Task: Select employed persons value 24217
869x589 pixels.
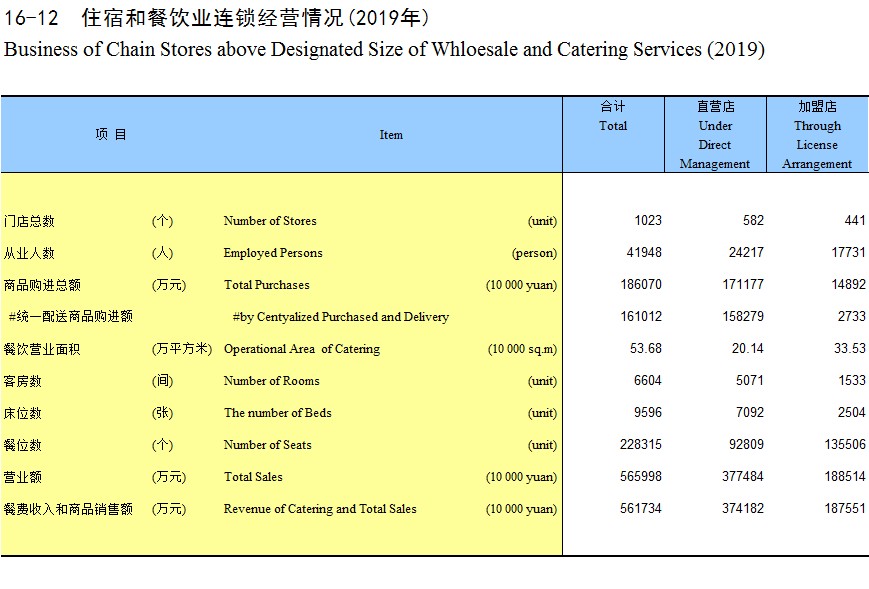Action: point(746,252)
